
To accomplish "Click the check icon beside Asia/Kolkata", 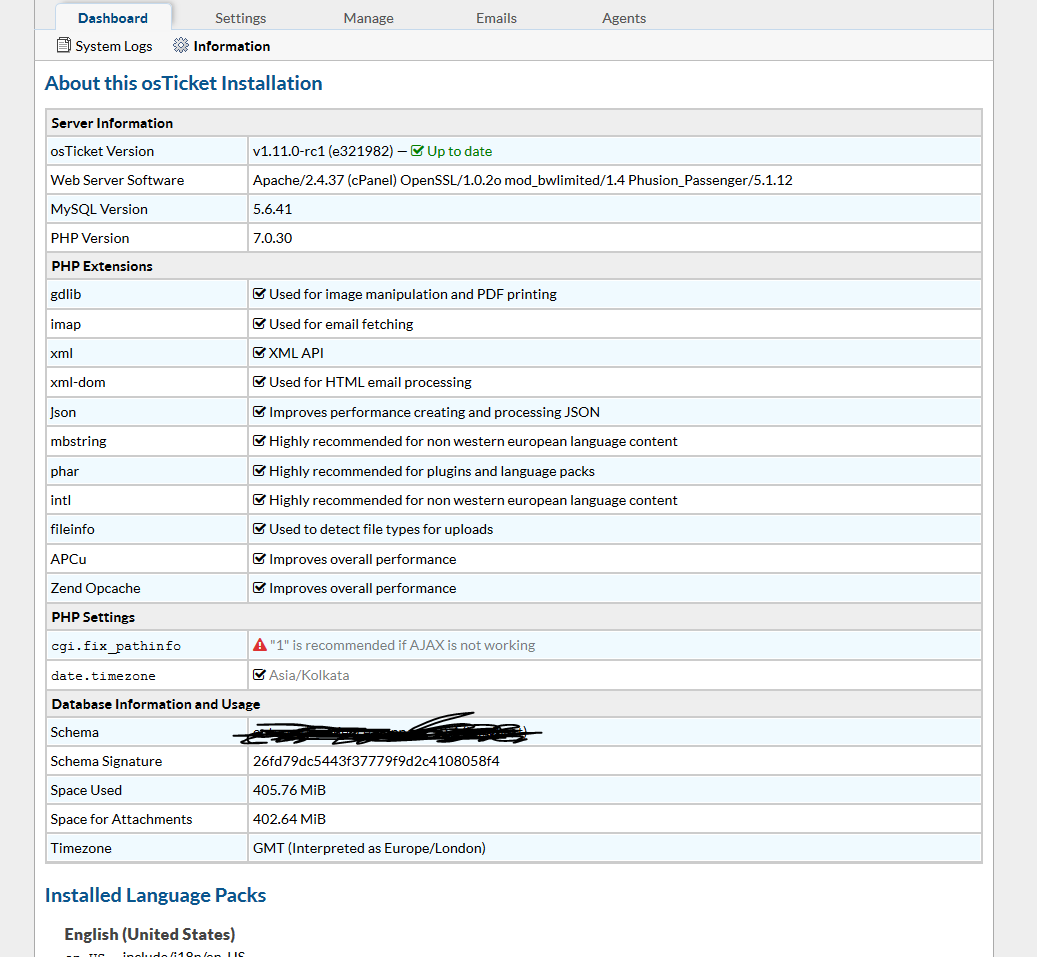I will click(259, 675).
